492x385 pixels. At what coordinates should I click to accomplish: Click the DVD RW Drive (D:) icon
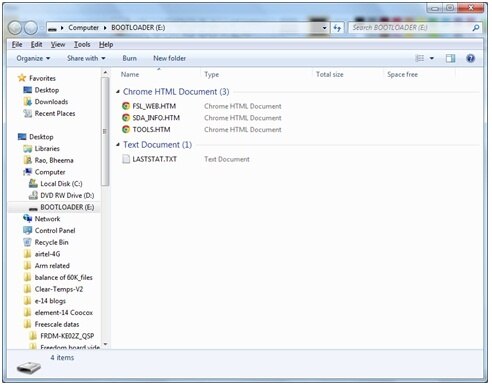point(33,195)
